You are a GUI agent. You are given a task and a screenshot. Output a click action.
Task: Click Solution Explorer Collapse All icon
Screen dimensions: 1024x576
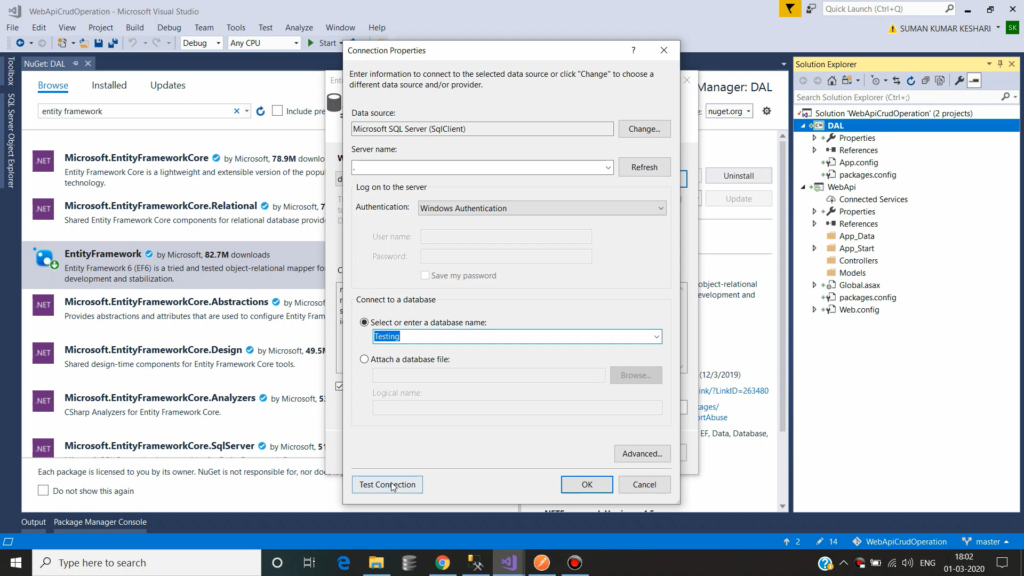coord(925,80)
